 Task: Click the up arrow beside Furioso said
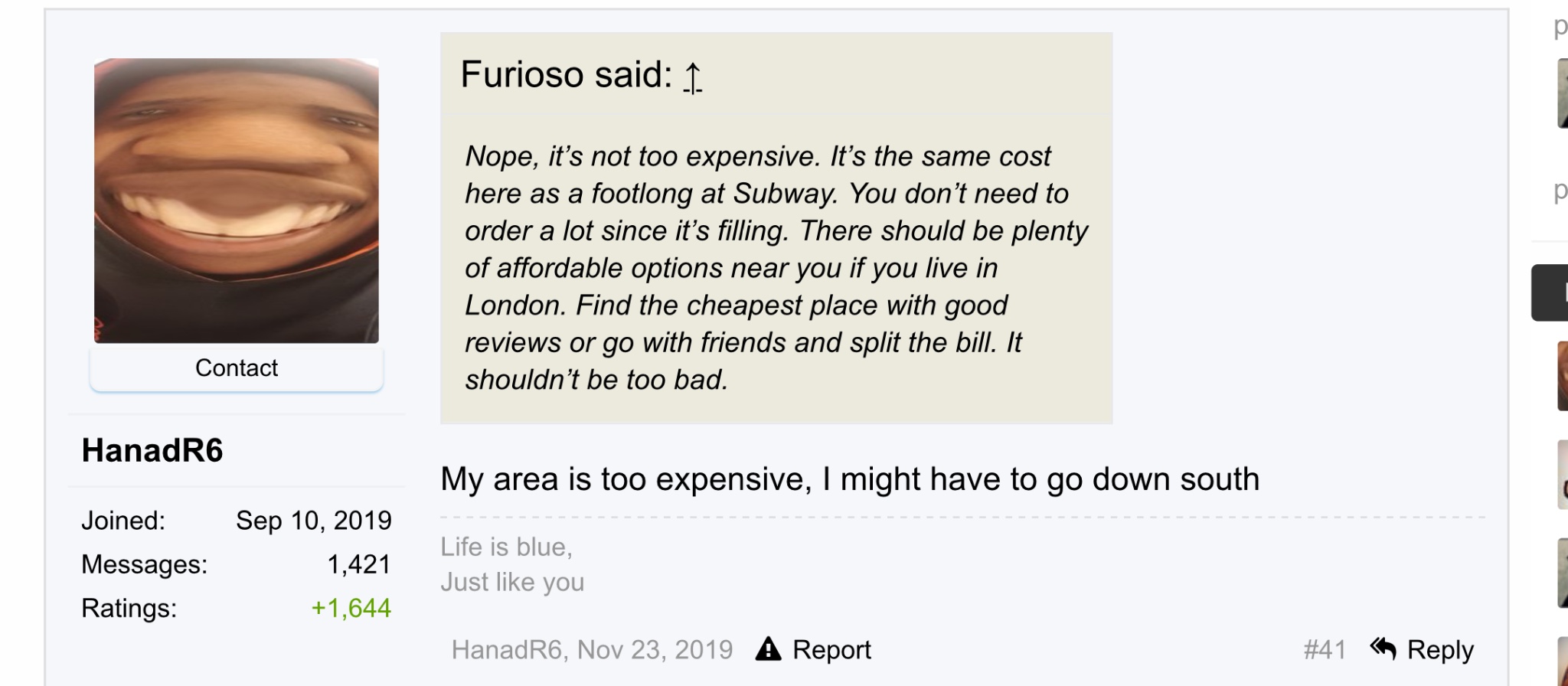(692, 78)
